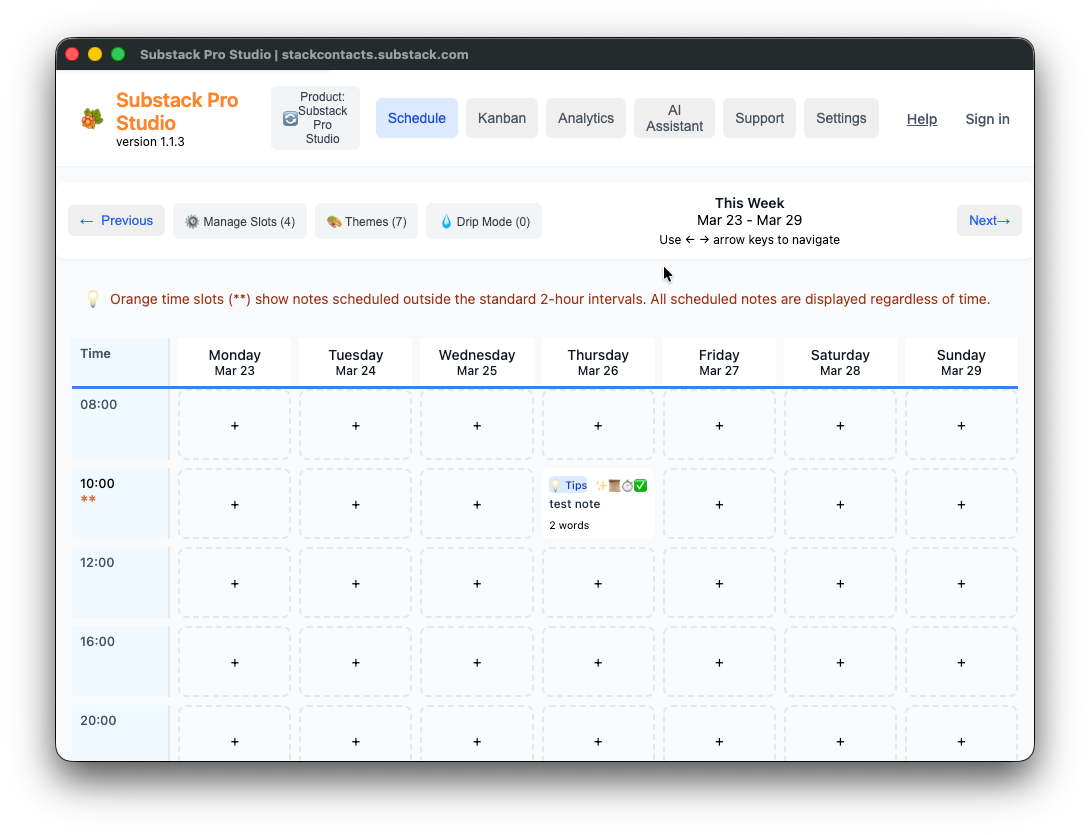Click the palette icon in Themes (7)
The width and height of the screenshot is (1090, 835).
point(334,222)
